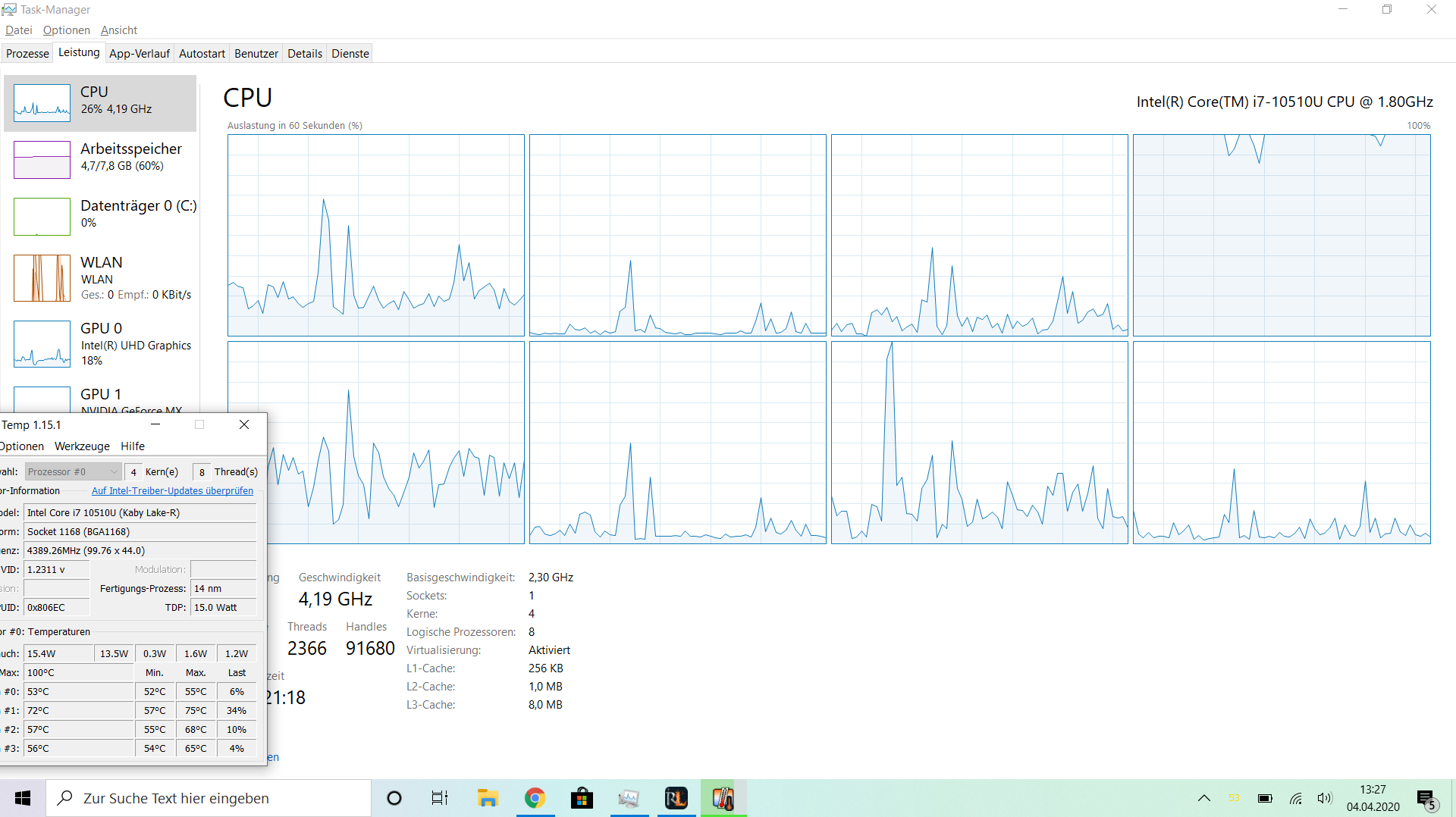The height and width of the screenshot is (817, 1456).
Task: Open the battery status tray icon
Action: pyautogui.click(x=1265, y=798)
